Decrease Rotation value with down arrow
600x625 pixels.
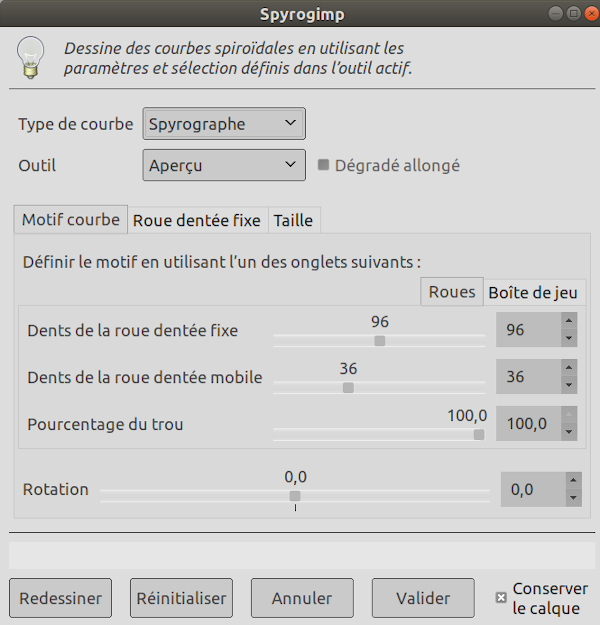[573, 498]
